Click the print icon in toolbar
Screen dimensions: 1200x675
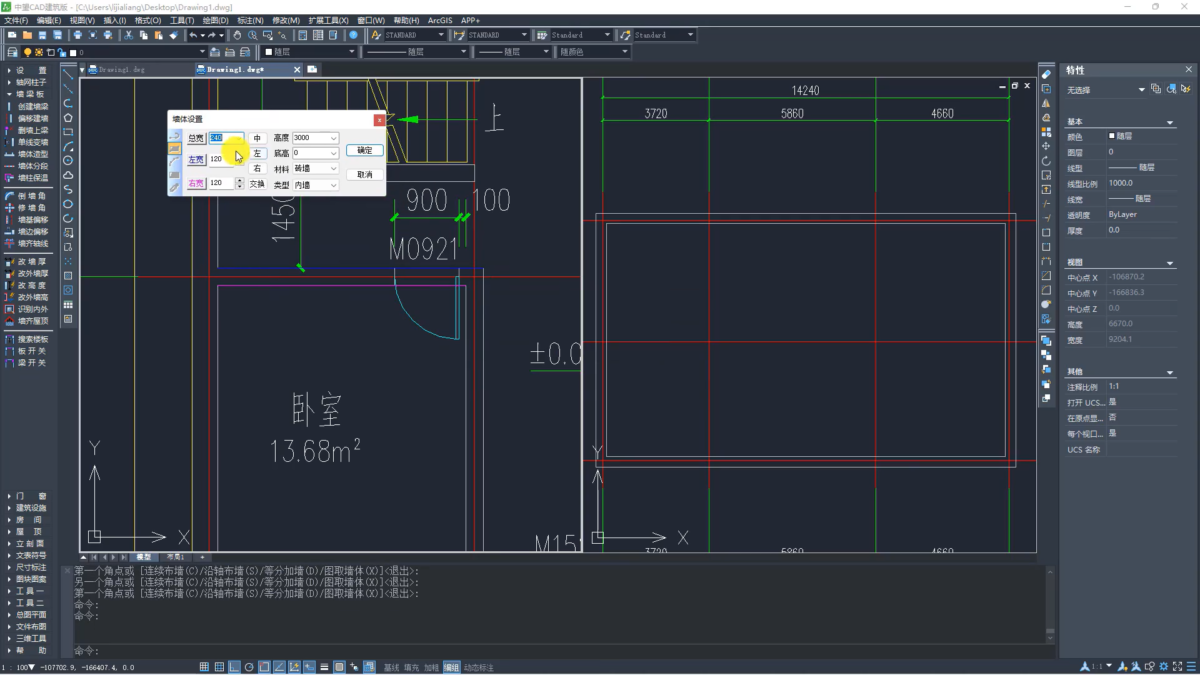point(77,35)
